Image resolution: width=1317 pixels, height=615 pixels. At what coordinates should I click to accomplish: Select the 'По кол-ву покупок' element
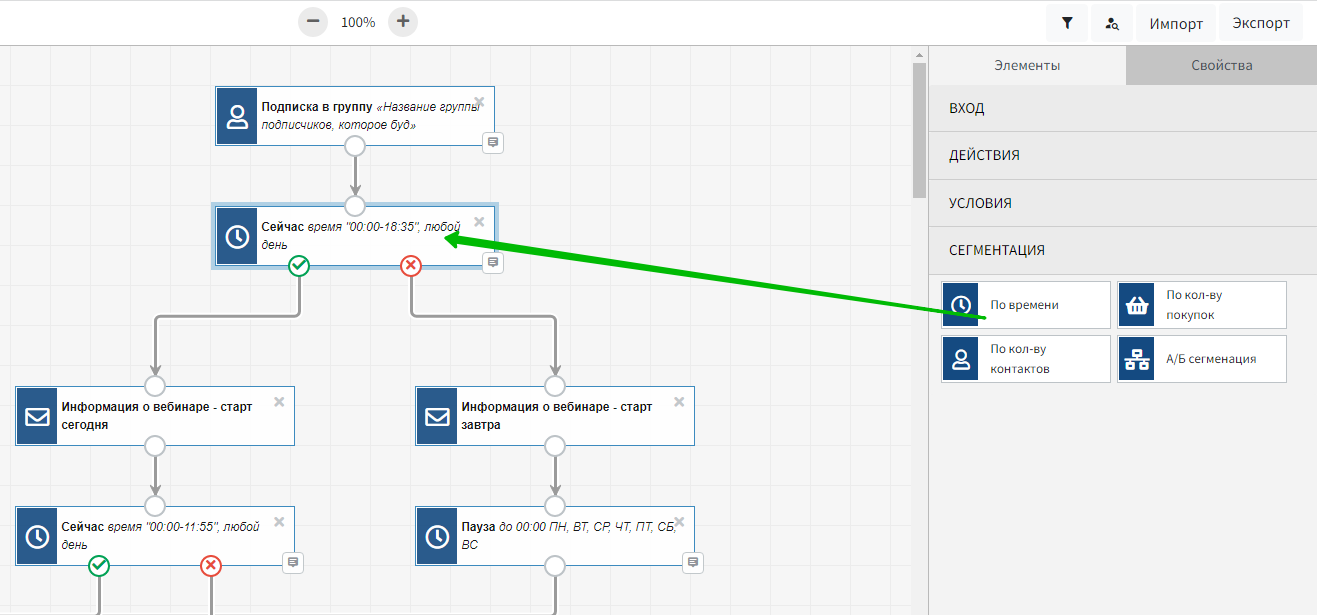(x=1201, y=305)
